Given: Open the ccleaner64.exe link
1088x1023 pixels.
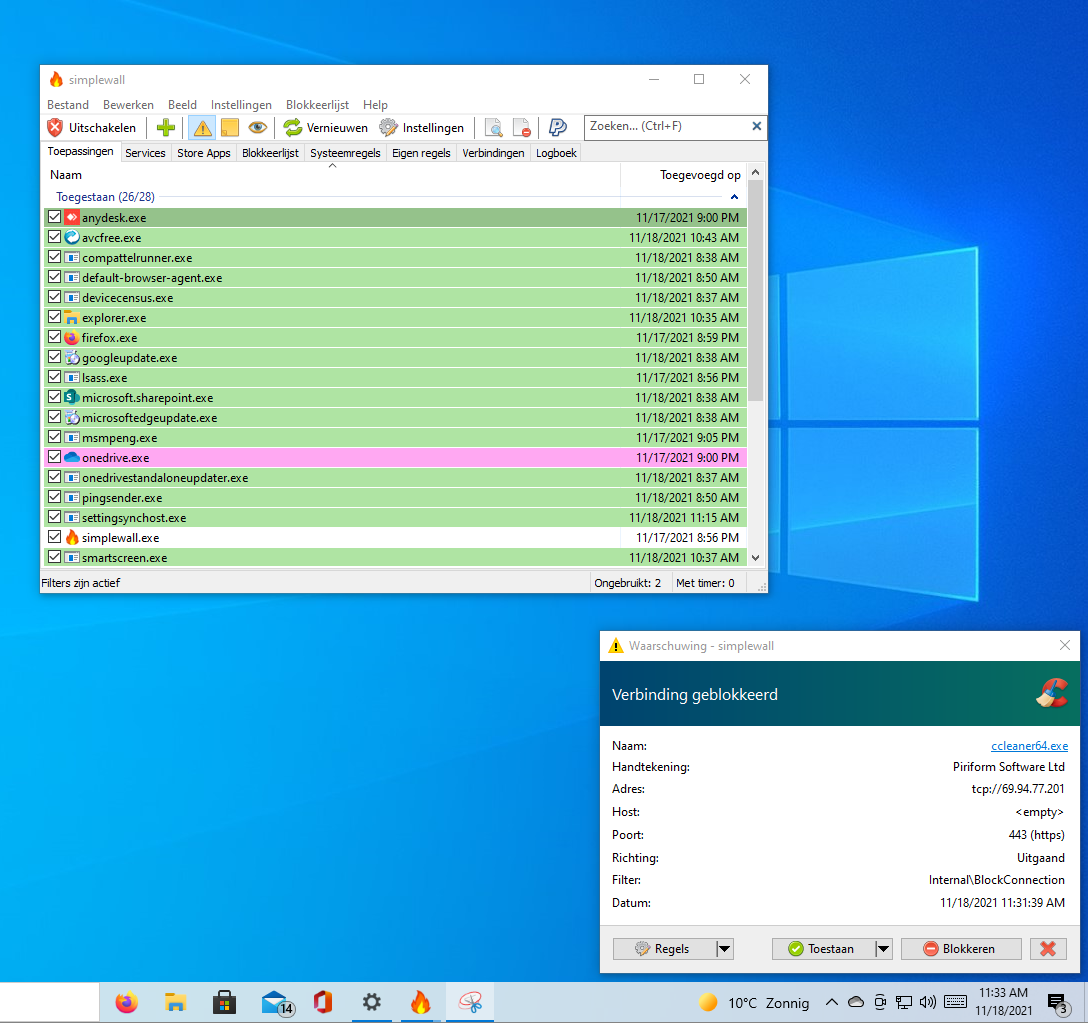Looking at the screenshot, I should [1029, 746].
